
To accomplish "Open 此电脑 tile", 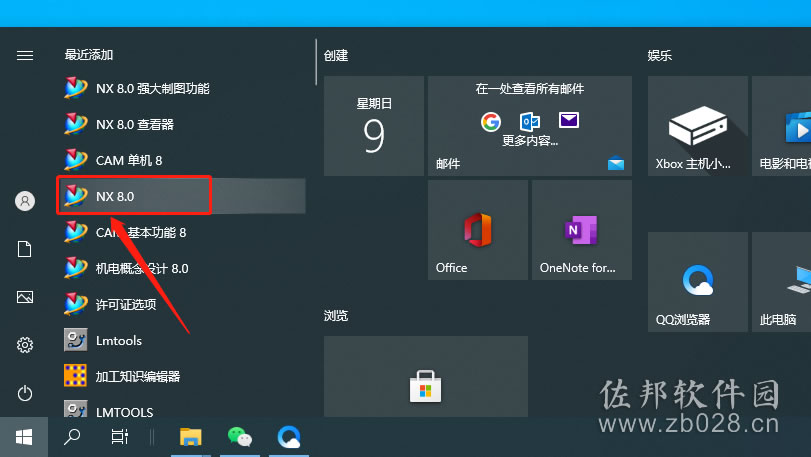I will (x=782, y=282).
